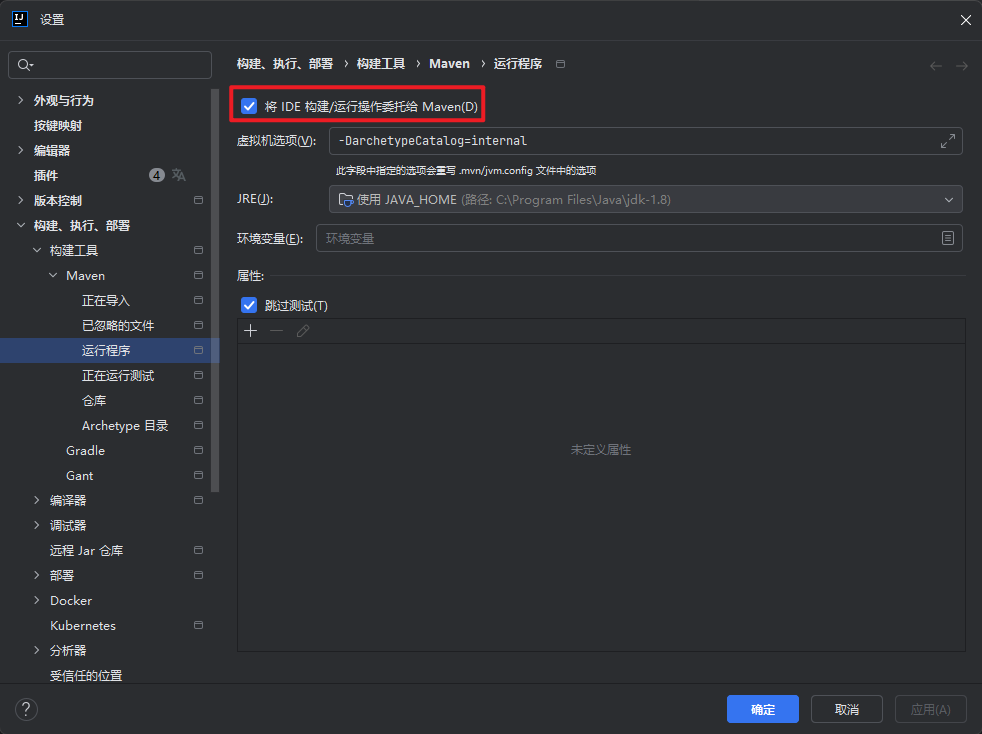This screenshot has width=982, height=734.
Task: Click Maven in the breadcrumb
Action: (449, 64)
